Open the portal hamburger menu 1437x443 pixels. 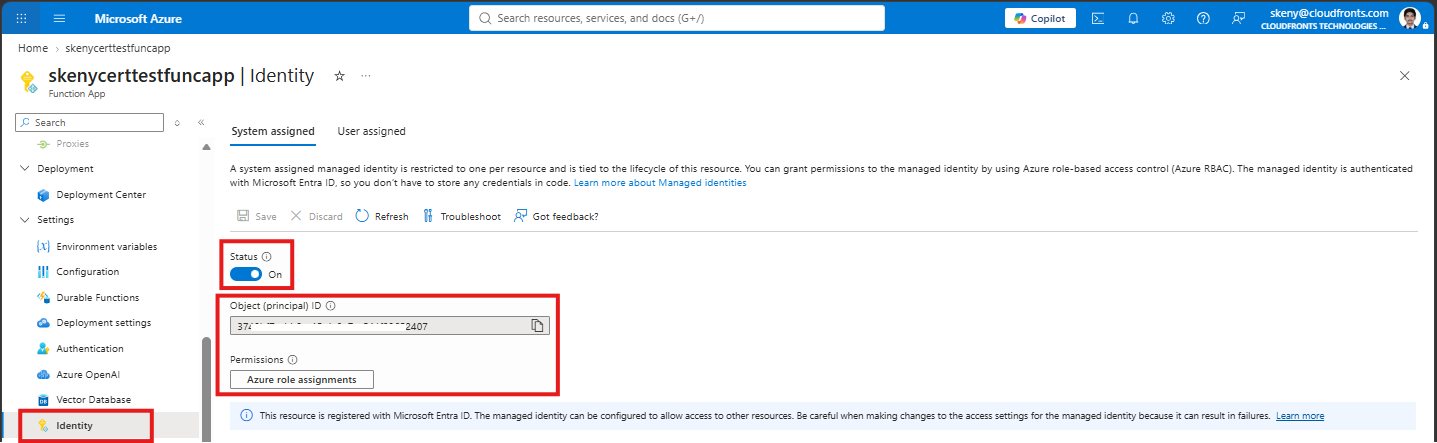tap(59, 18)
